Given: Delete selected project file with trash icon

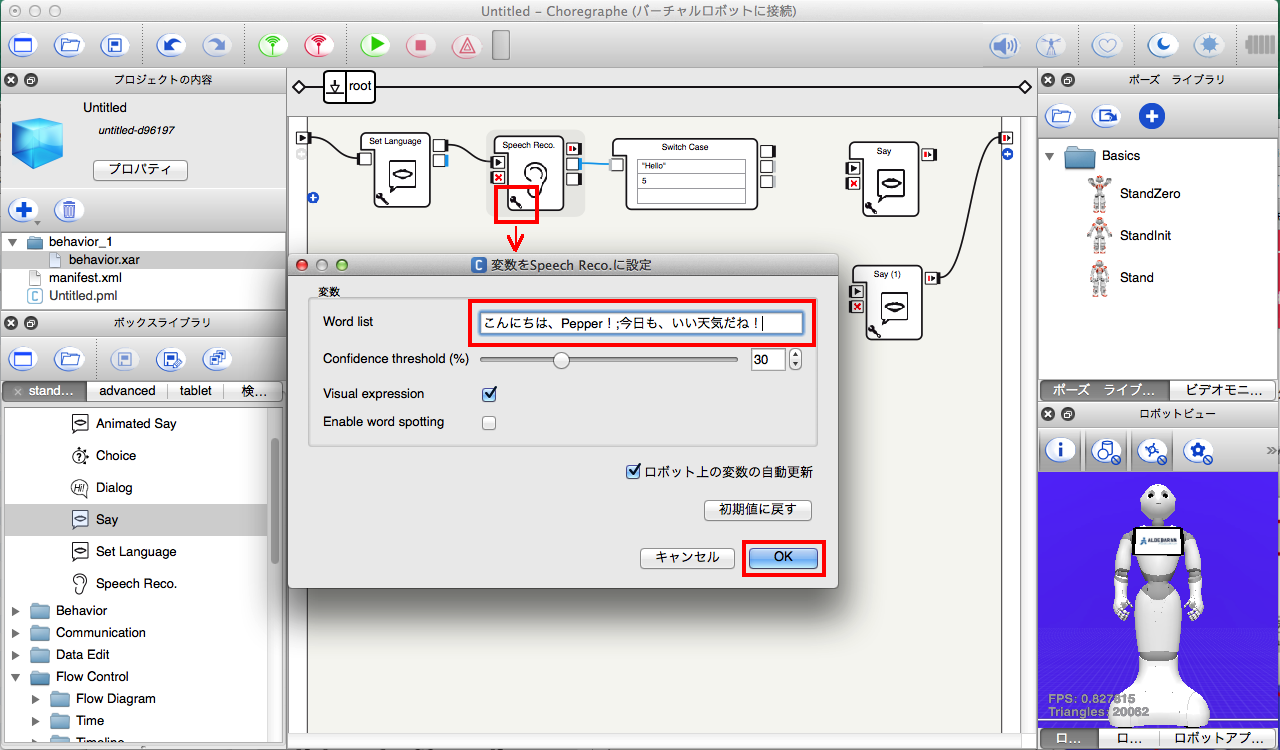Looking at the screenshot, I should coord(69,210).
